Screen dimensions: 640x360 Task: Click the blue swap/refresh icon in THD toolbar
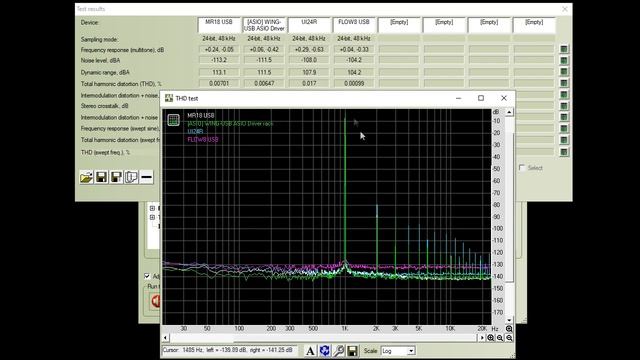coord(324,351)
